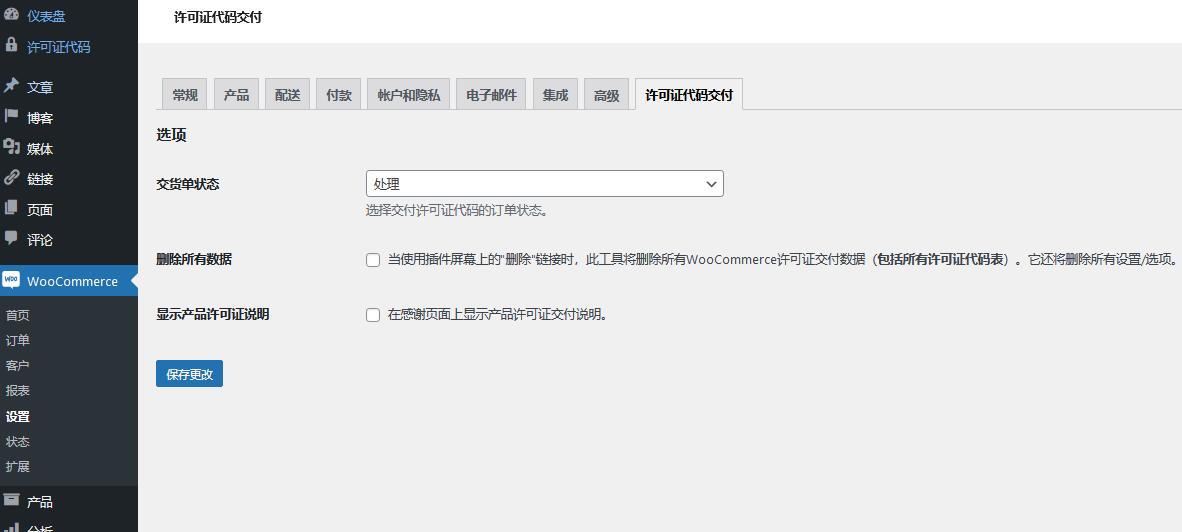Click the 许可证代码交付 page title
The height and width of the screenshot is (532, 1182).
click(x=218, y=17)
